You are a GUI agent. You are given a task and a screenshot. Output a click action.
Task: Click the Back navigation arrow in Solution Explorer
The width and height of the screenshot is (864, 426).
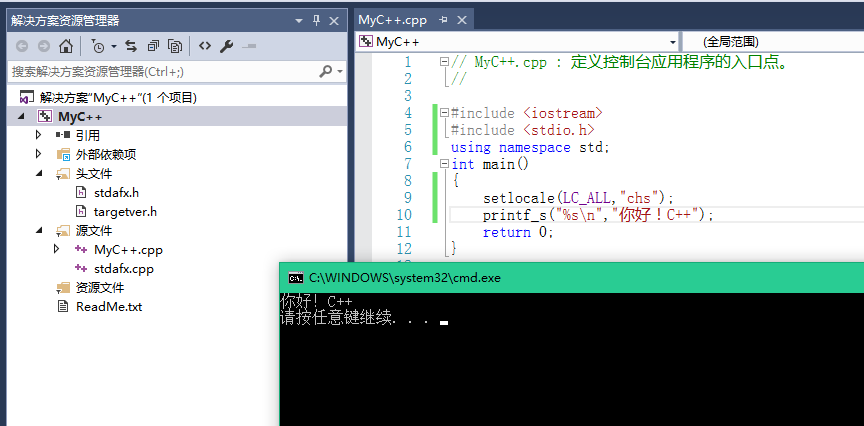tap(22, 46)
